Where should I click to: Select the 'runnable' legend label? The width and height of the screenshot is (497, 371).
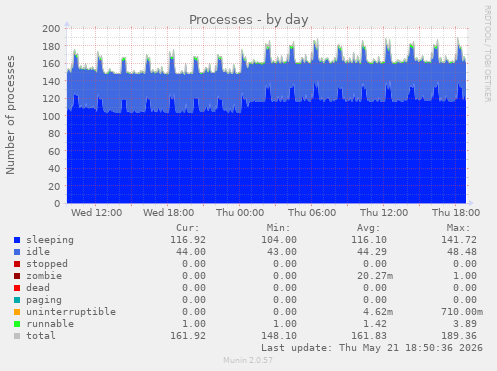point(50,324)
